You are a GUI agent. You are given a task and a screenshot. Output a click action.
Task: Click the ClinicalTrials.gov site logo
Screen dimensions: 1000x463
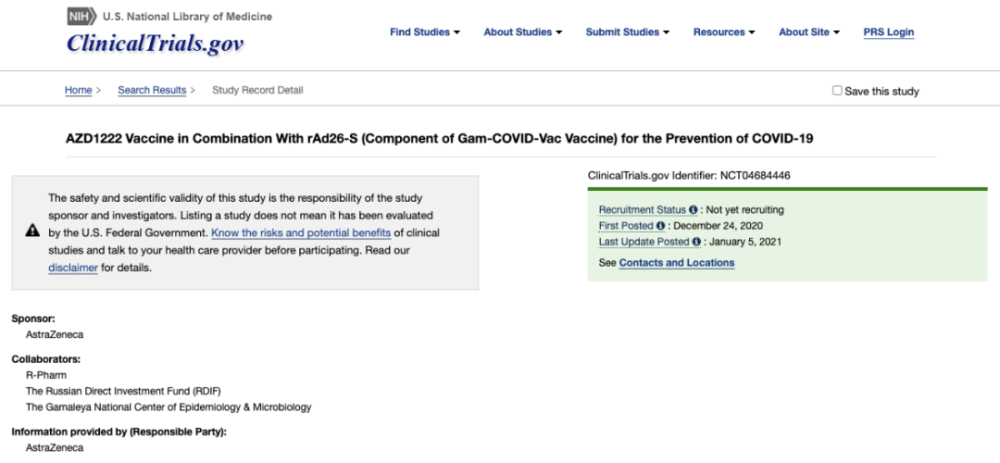tap(155, 44)
